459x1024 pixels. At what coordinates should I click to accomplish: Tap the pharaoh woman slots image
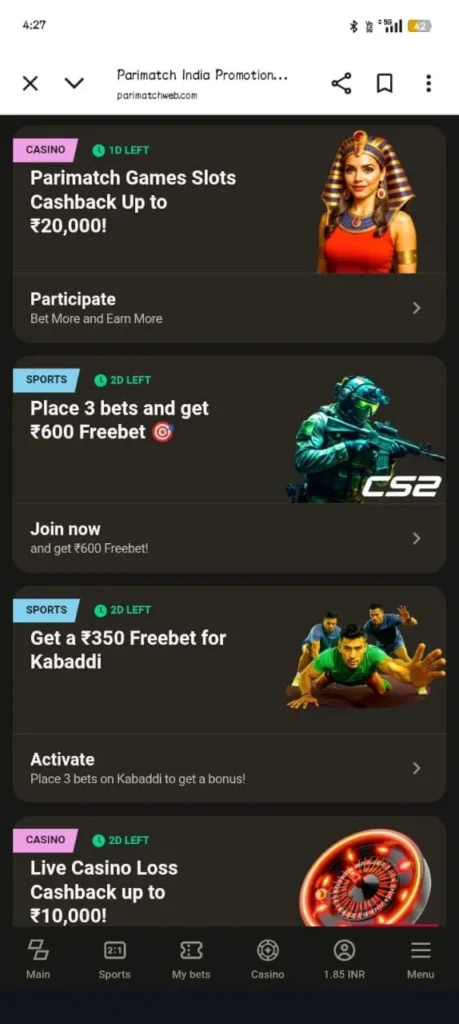pos(368,201)
